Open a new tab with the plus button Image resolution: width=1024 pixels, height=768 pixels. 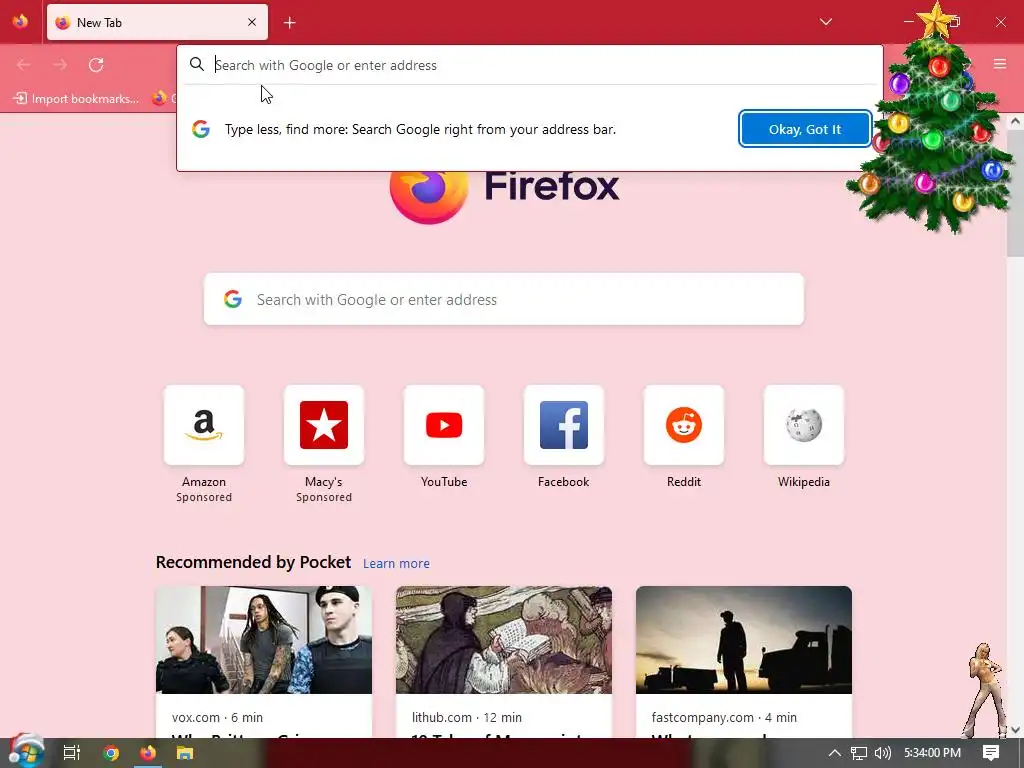(289, 23)
